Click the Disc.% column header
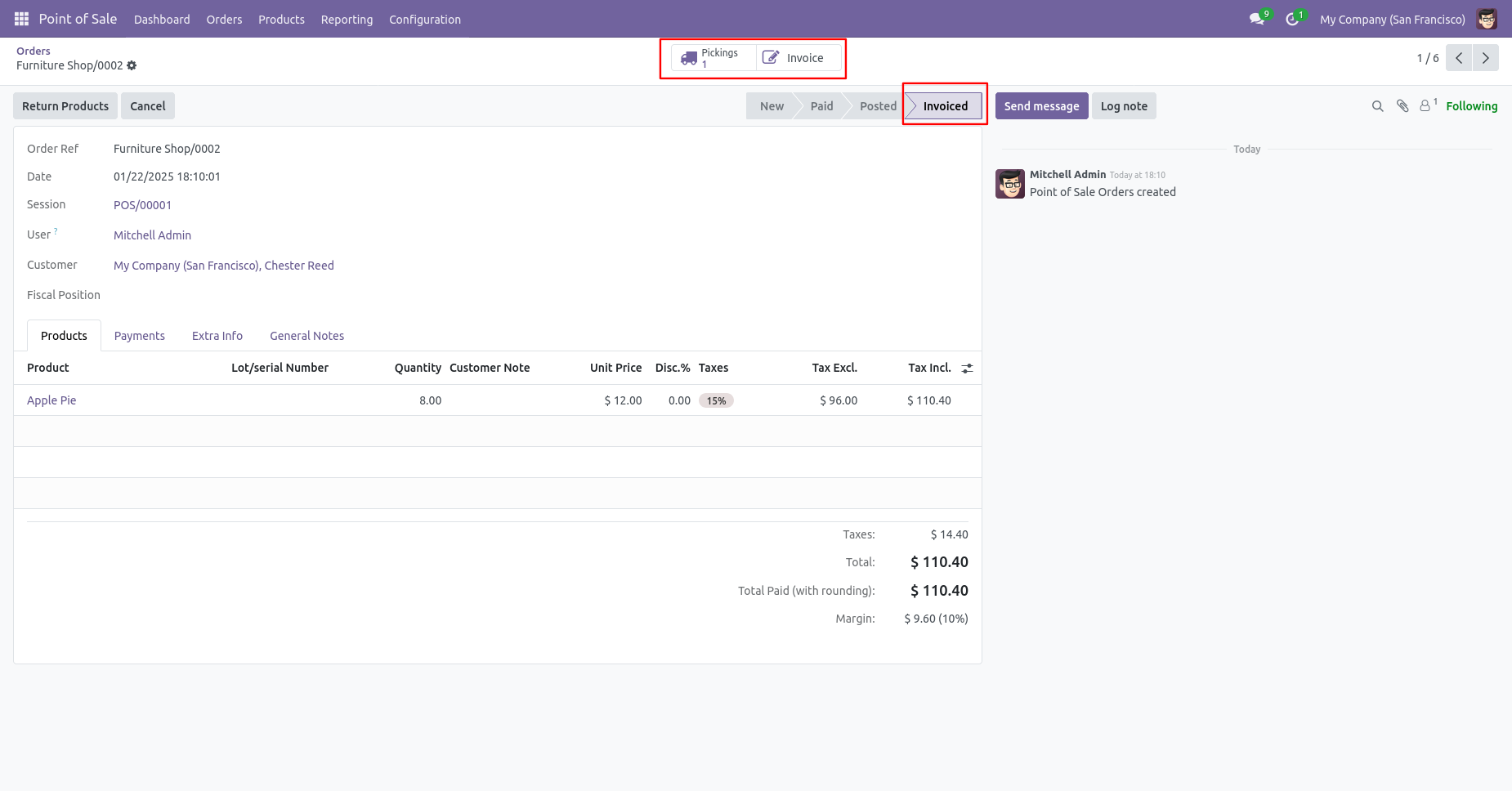1512x791 pixels. tap(673, 368)
